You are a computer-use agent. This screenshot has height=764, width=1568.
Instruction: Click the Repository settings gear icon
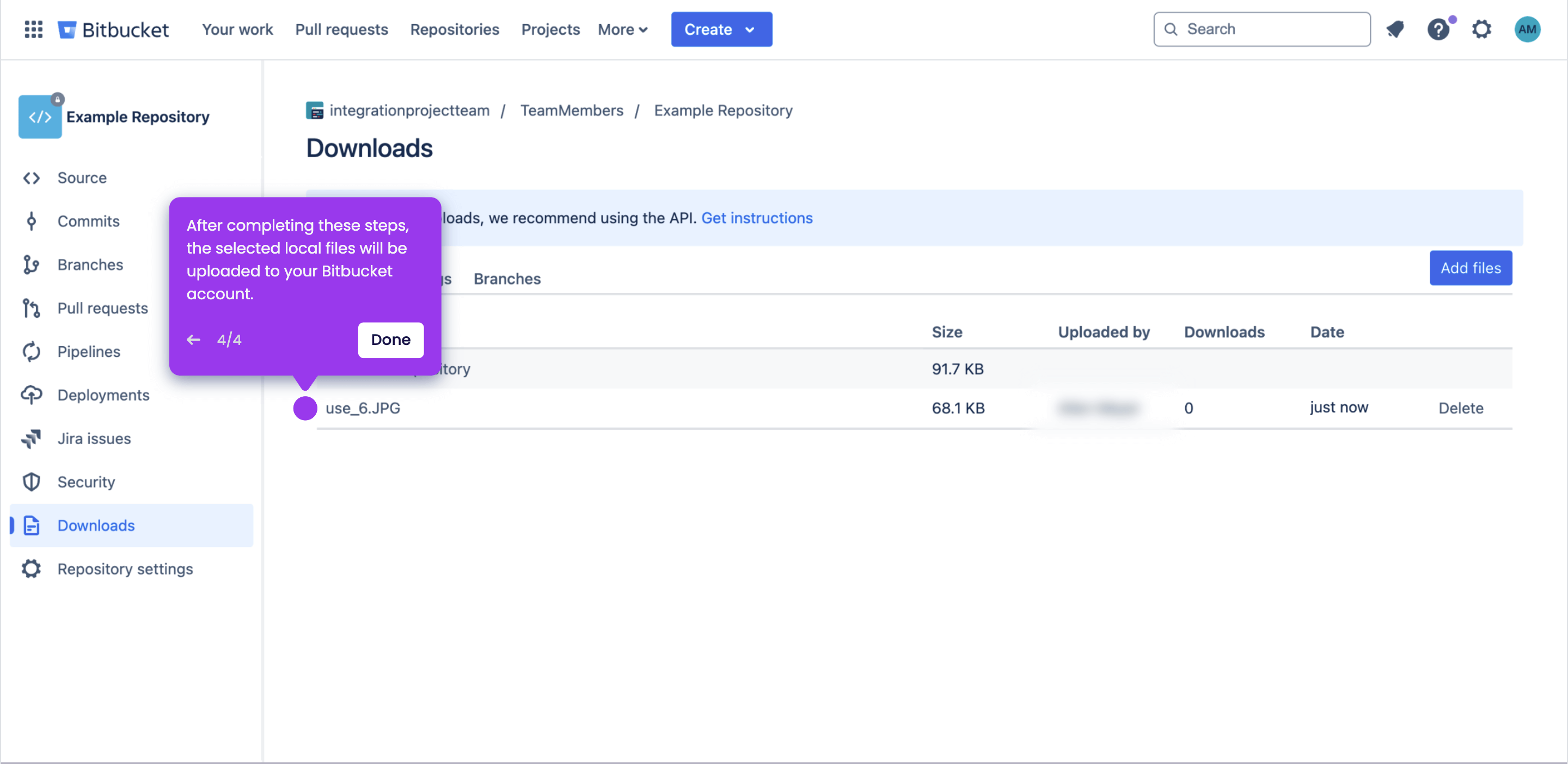tap(31, 569)
